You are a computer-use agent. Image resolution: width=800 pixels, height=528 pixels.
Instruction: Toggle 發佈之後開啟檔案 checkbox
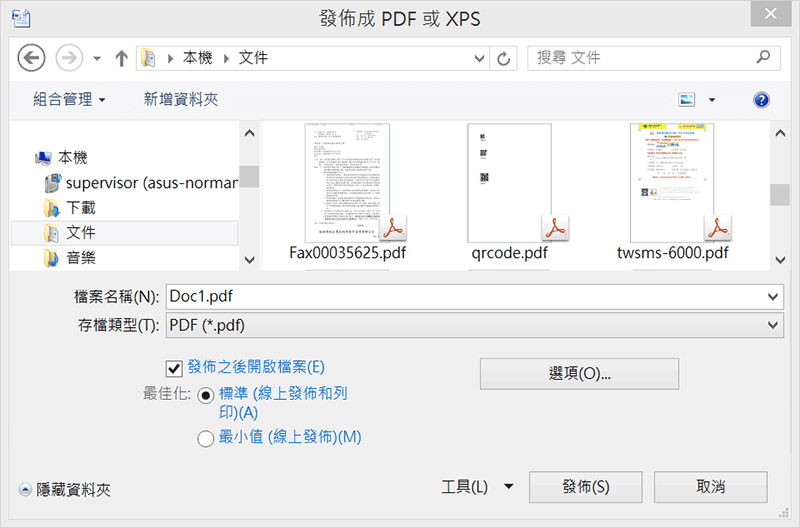point(174,368)
